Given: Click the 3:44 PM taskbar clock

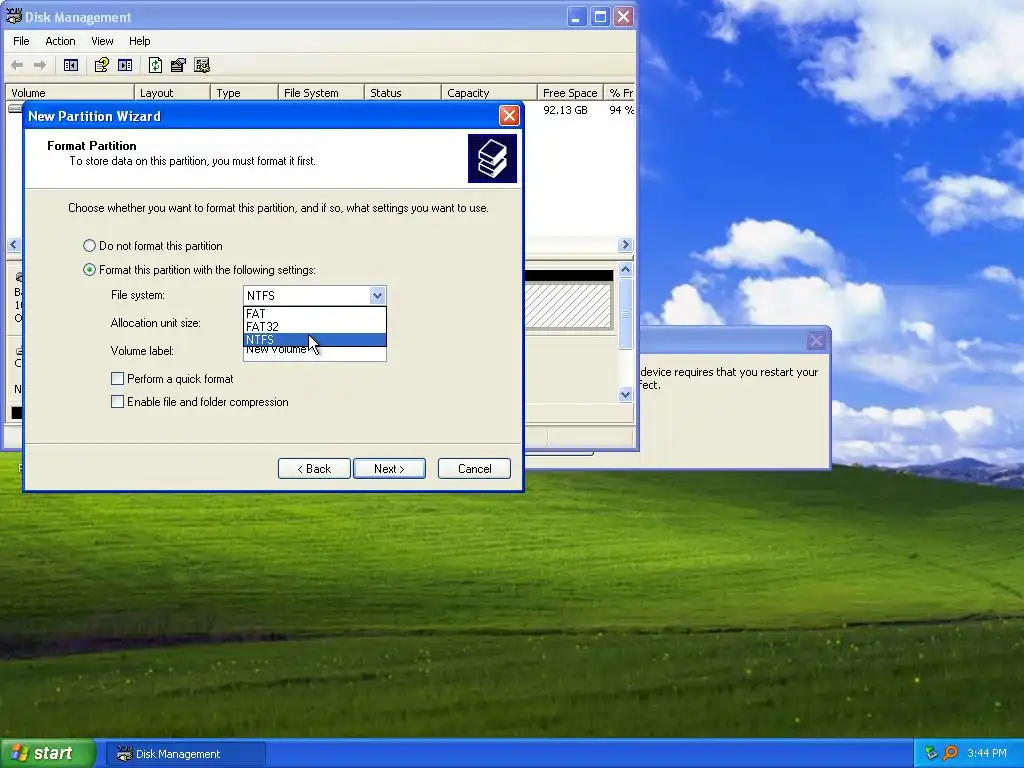Looking at the screenshot, I should tap(986, 753).
